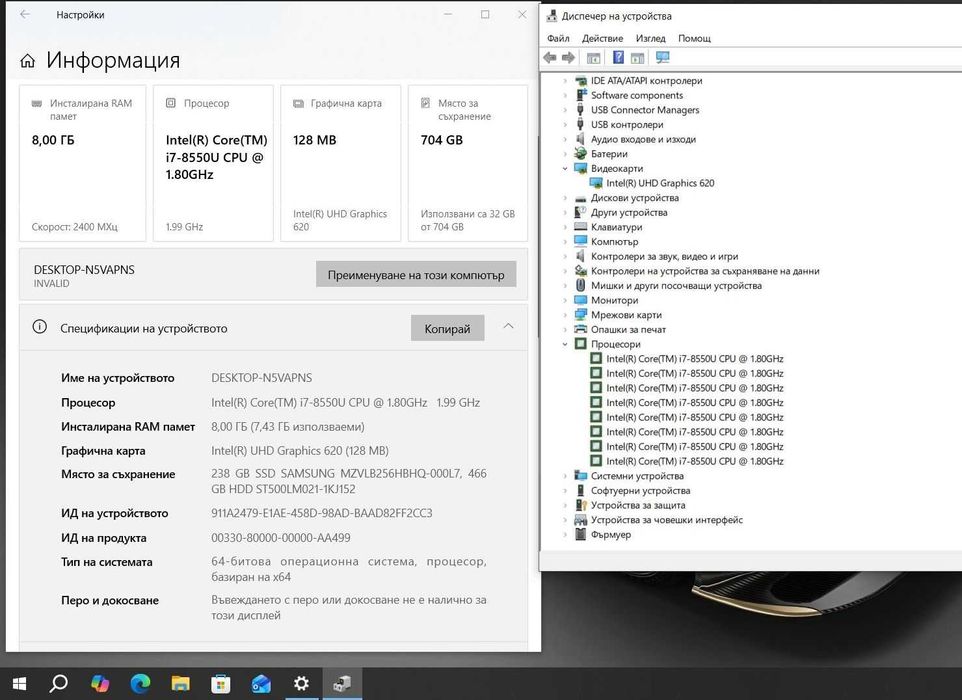
Task: Expand Системни устройства node
Action: tap(565, 475)
